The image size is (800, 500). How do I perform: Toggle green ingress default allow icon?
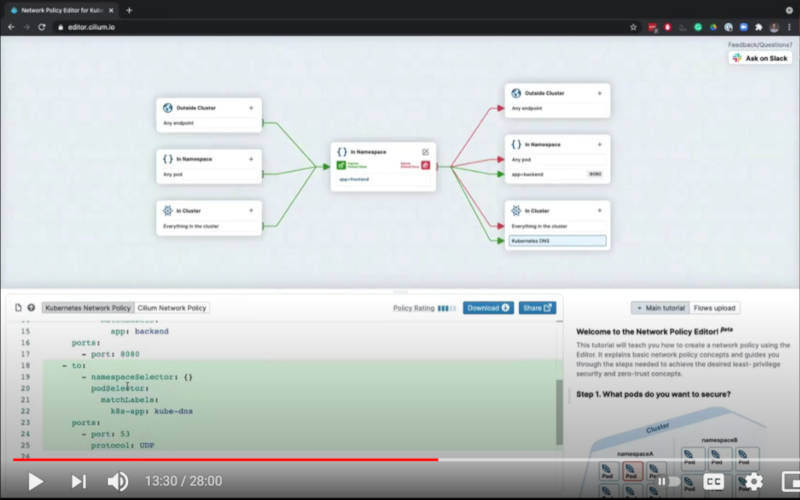tap(341, 165)
